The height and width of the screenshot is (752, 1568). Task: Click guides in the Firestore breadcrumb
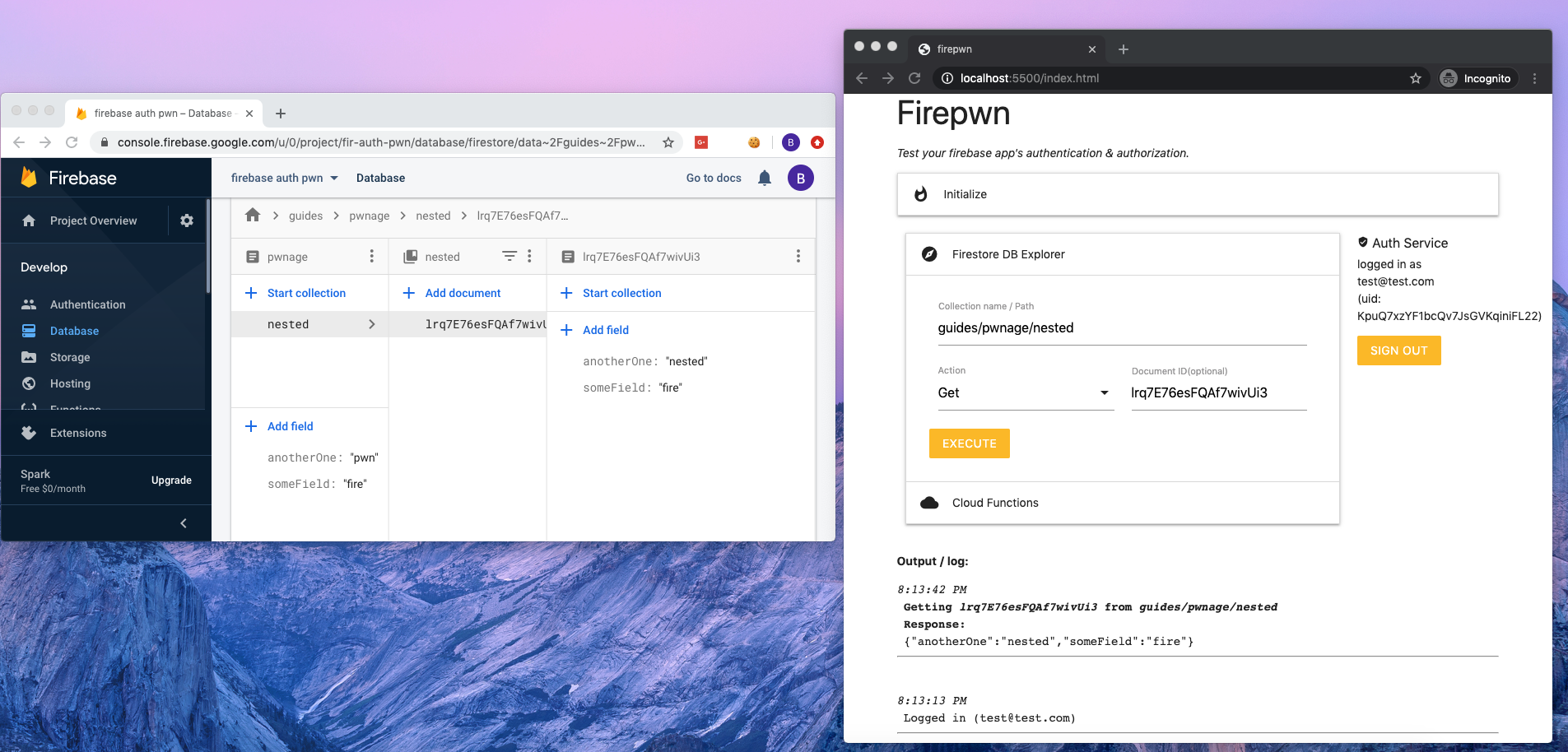point(305,216)
